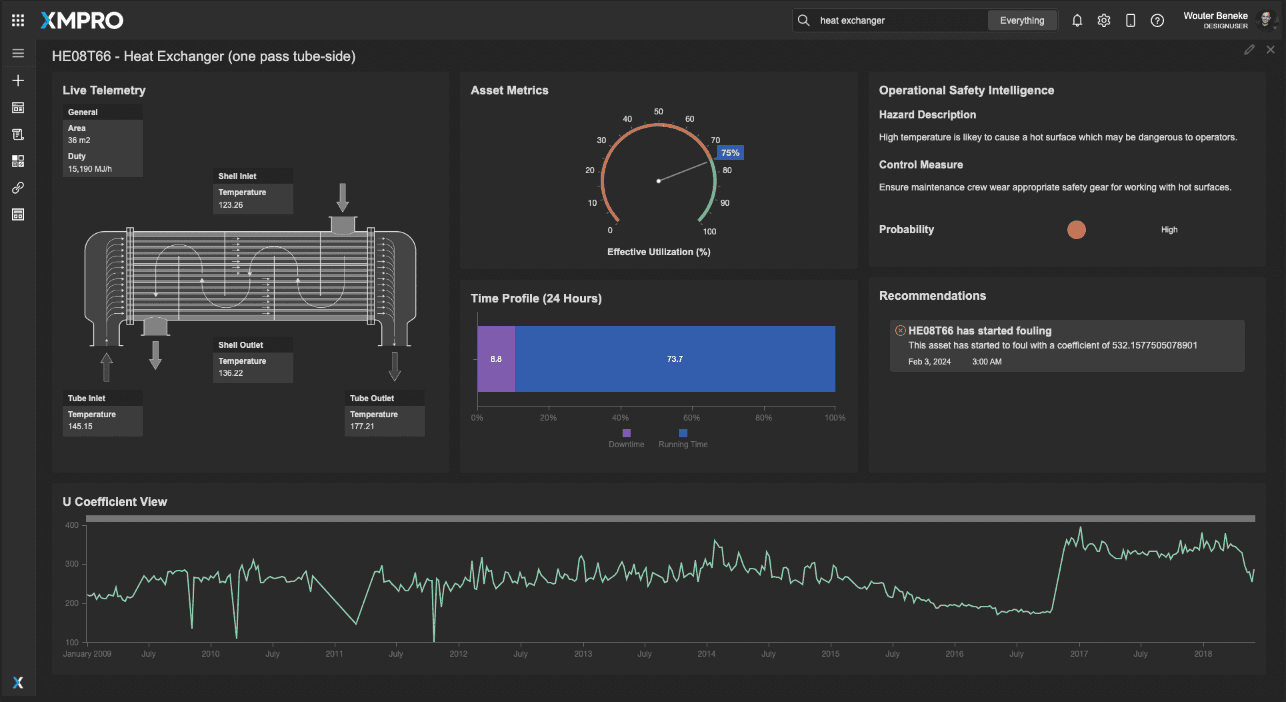Toggle the Downtime legend series
The height and width of the screenshot is (702, 1286).
tap(627, 438)
